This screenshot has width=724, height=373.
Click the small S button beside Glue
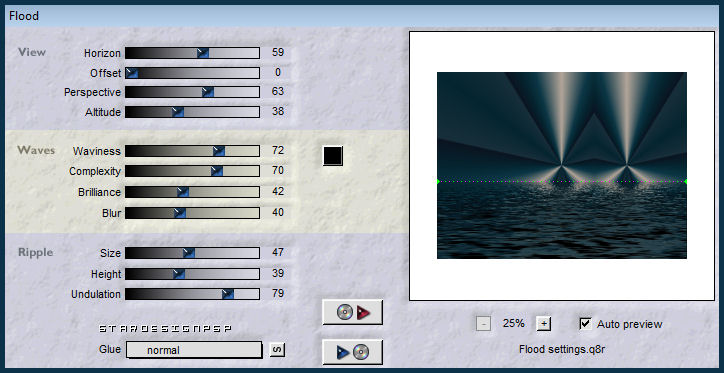pos(277,349)
